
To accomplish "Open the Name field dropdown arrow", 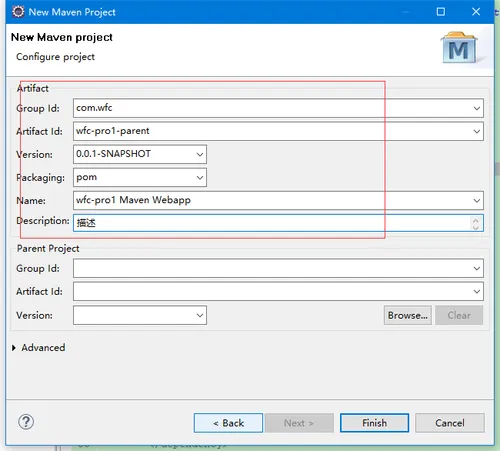I will click(477, 200).
